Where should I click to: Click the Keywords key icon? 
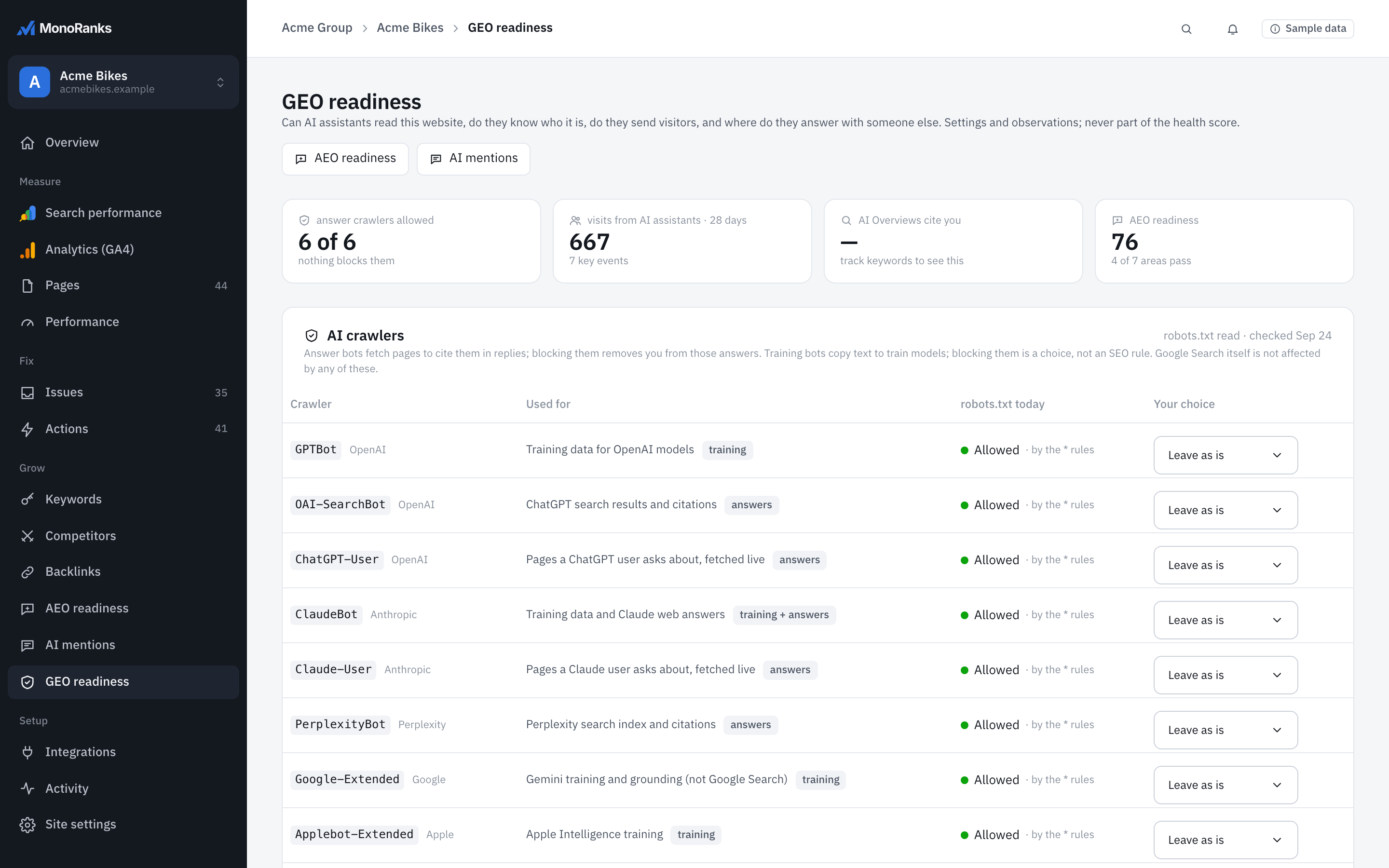[27, 500]
